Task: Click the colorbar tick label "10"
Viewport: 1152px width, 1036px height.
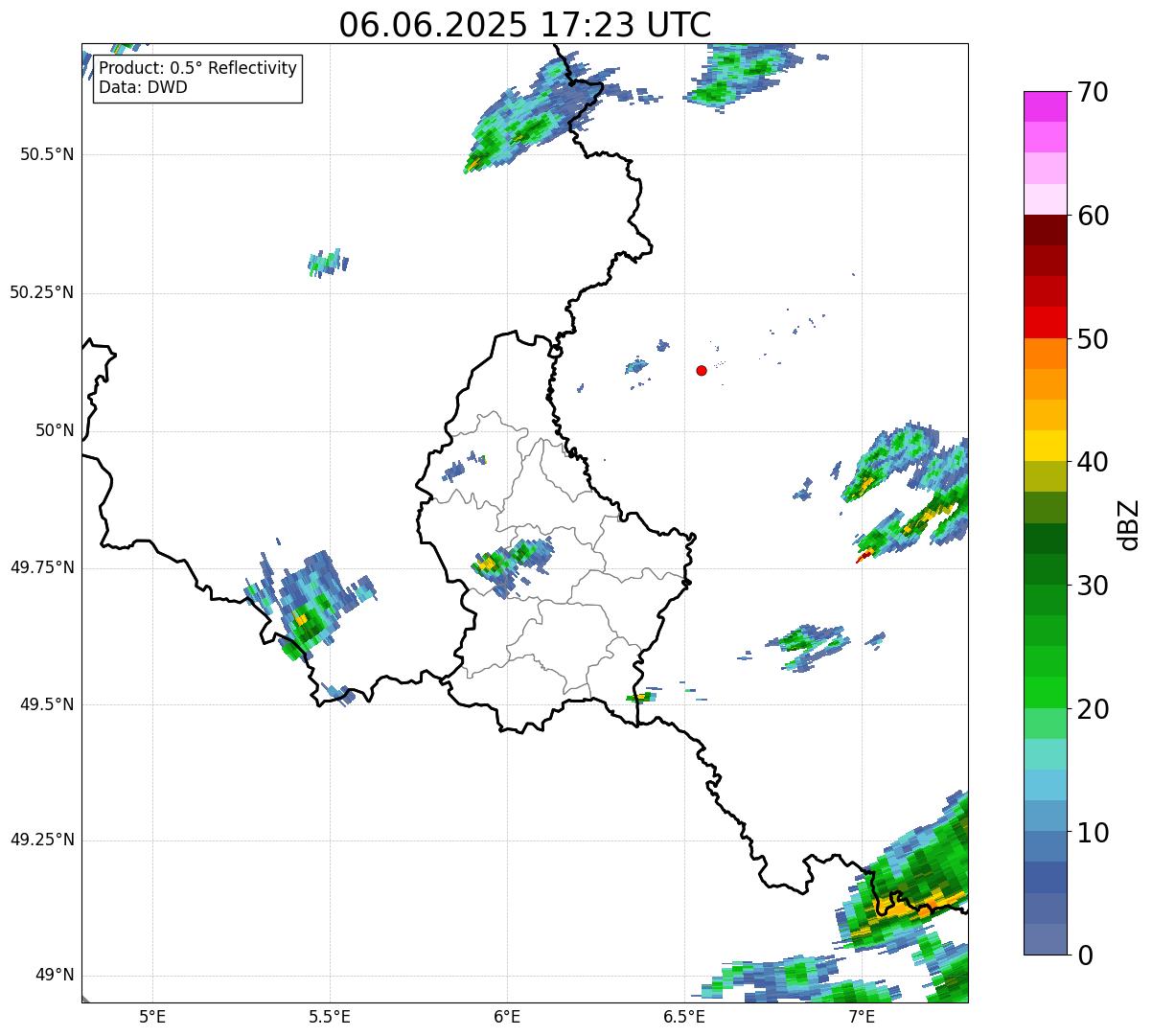Action: [1093, 832]
